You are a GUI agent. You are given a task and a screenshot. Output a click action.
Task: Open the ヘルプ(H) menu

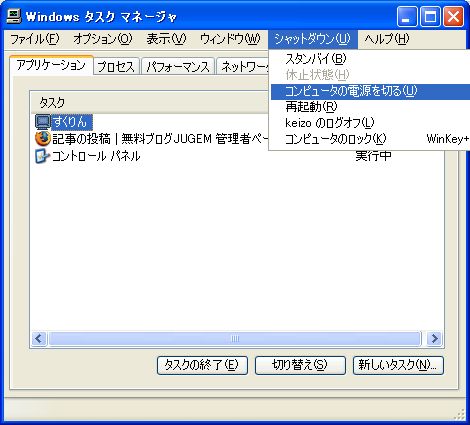click(386, 39)
